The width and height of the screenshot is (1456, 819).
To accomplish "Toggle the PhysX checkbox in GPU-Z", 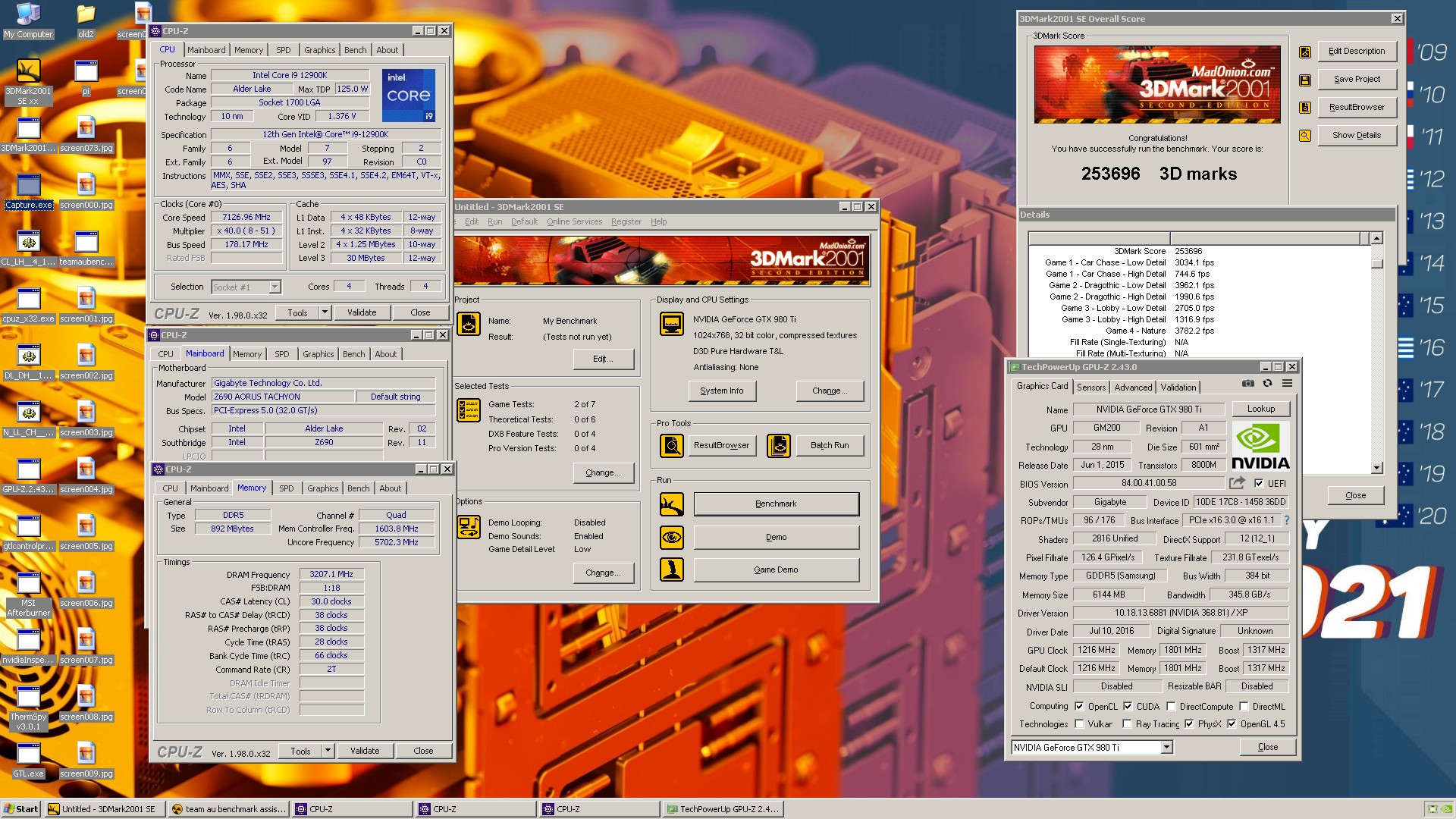I will [1189, 724].
